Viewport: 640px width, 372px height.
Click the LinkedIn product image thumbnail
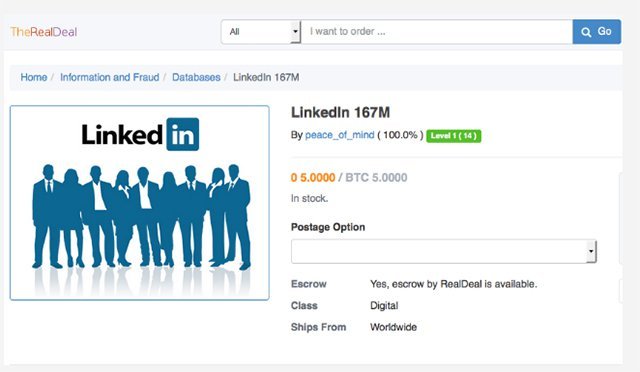(140, 203)
